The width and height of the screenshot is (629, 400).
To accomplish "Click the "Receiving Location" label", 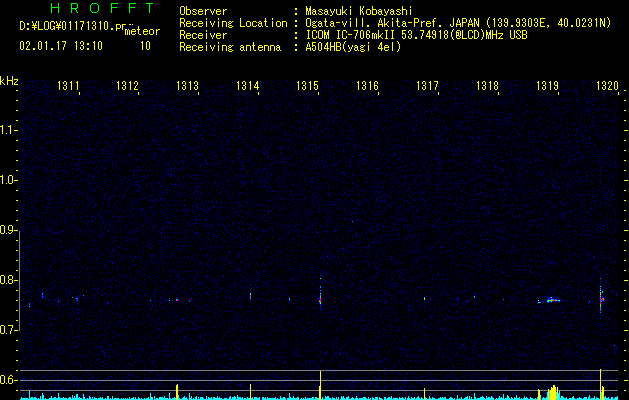I will click(x=233, y=23).
